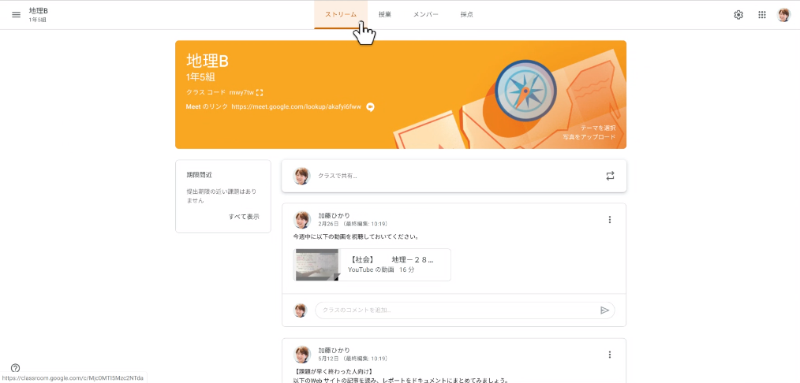Click the 期限間近 card heading
Viewport: 800px width, 383px height.
tap(199, 175)
